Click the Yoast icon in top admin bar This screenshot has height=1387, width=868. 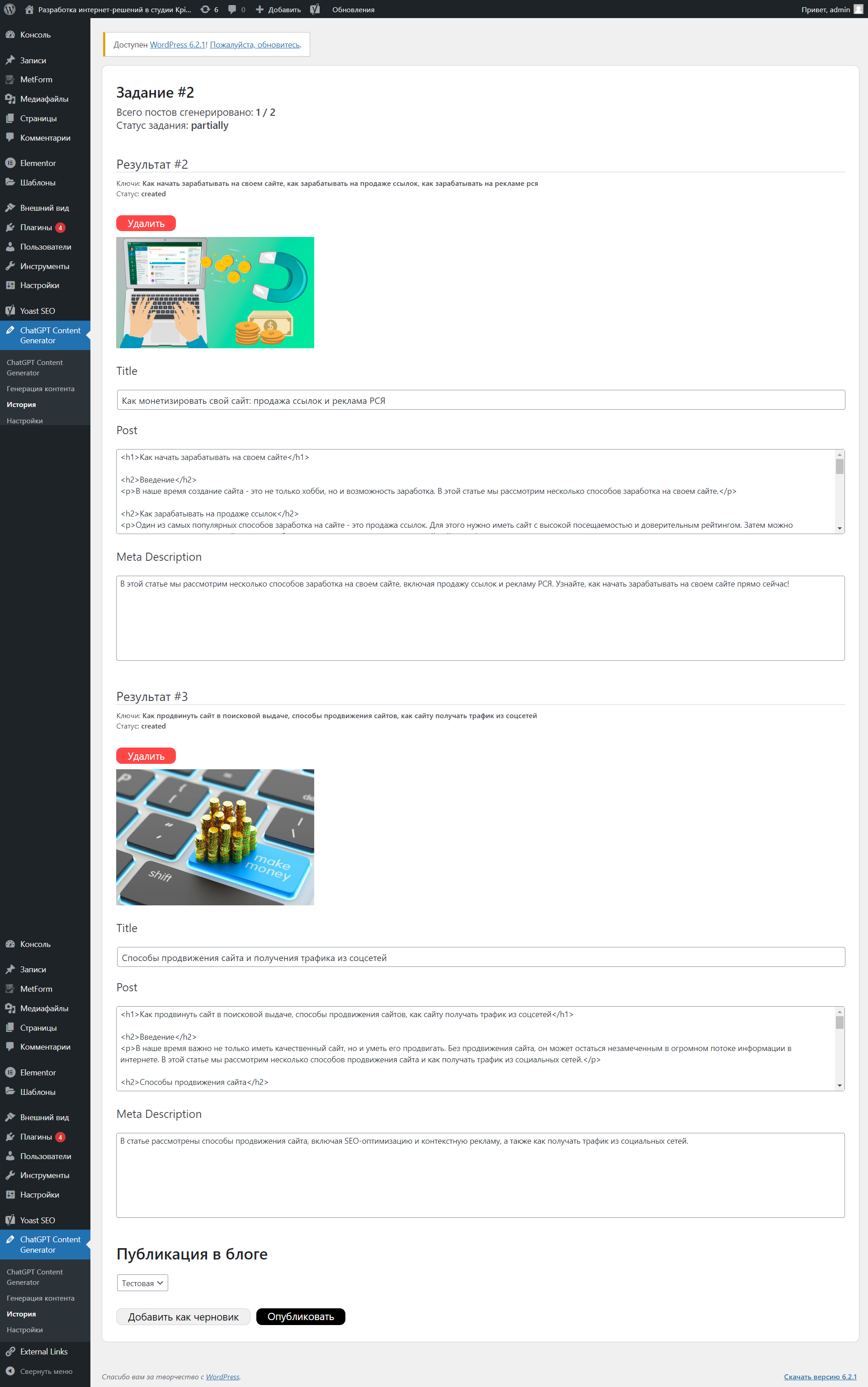point(315,9)
